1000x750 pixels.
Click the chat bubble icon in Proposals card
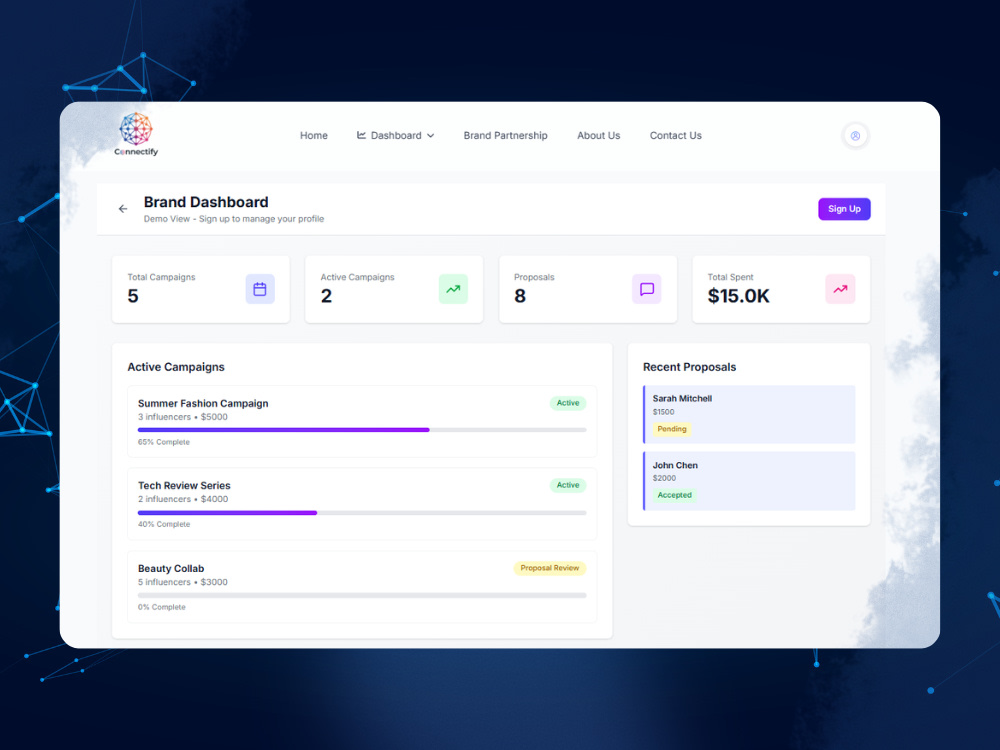pyautogui.click(x=647, y=289)
